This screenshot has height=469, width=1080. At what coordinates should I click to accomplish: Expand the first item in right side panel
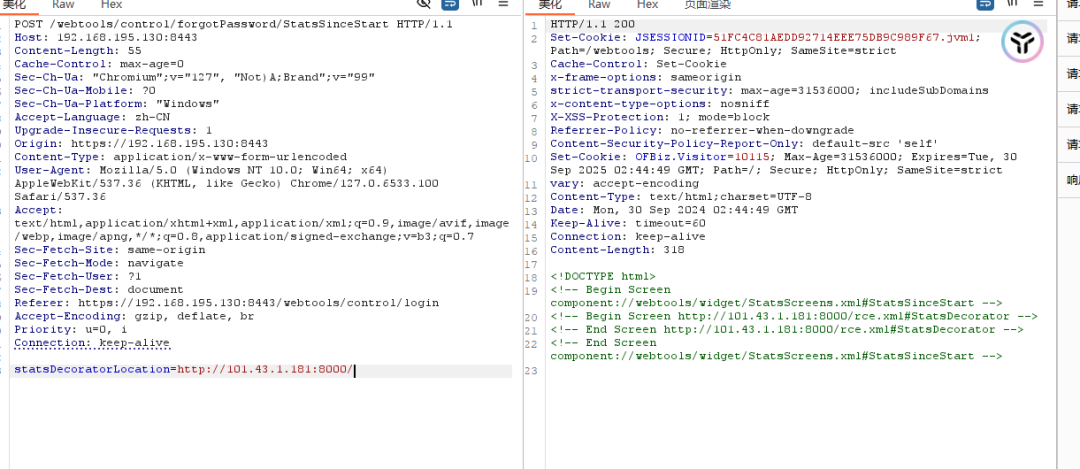click(1072, 40)
